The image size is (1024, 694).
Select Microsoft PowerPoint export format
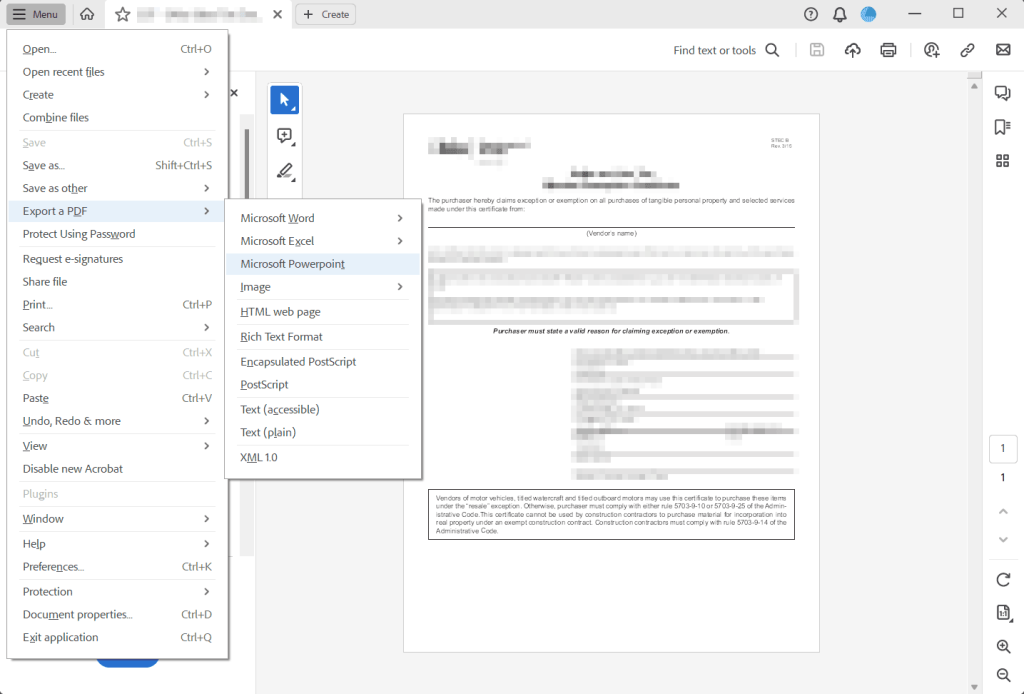click(x=321, y=263)
